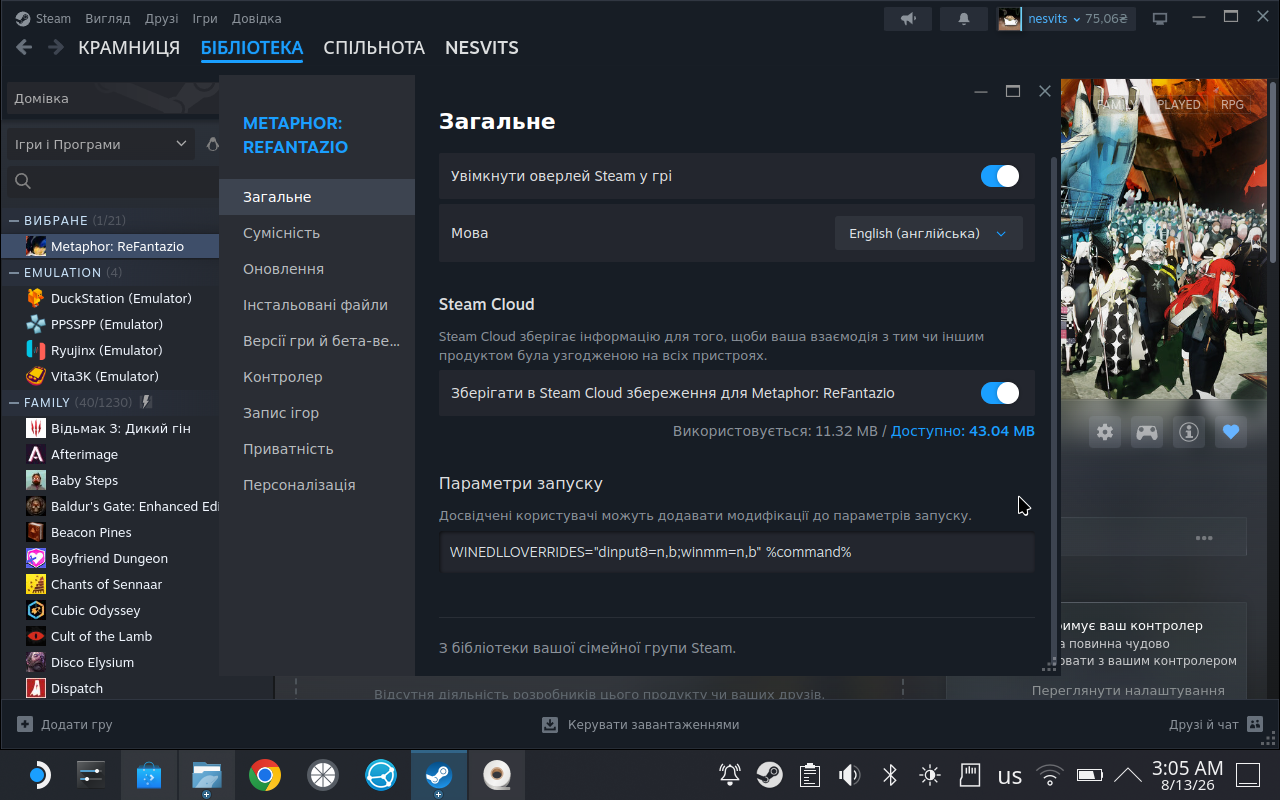1280x800 pixels.
Task: Expand the Ігри і Програми filter dropdown
Action: (101, 144)
